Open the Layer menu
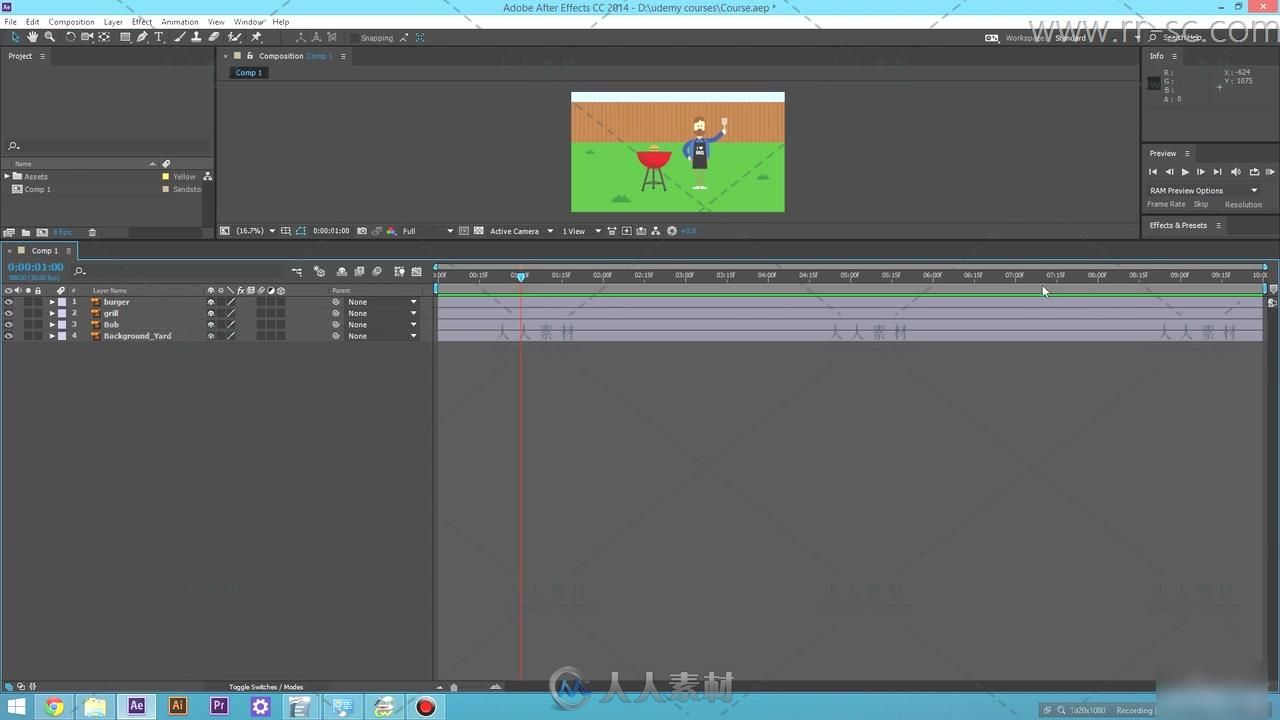The image size is (1280, 720). (113, 21)
